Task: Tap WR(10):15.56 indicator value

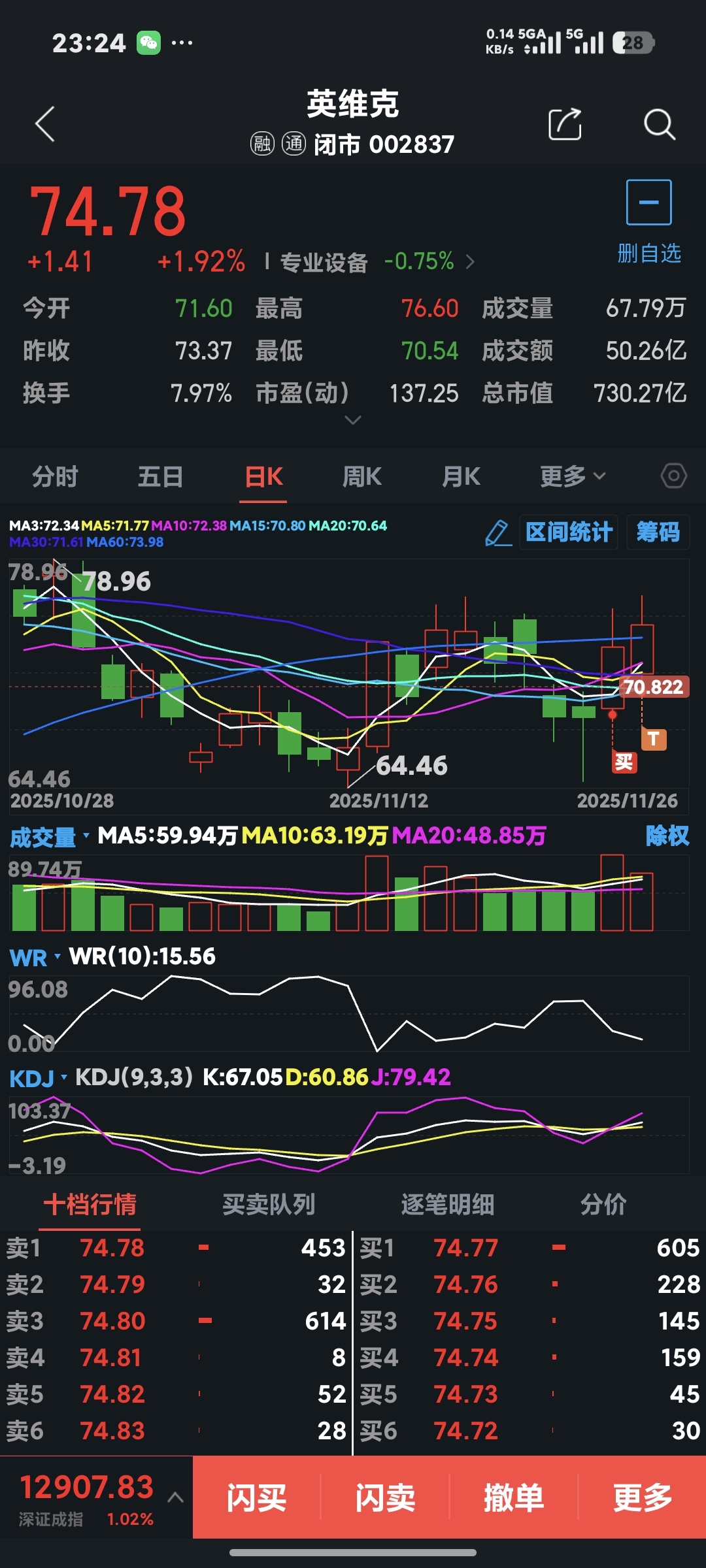Action: pos(143,956)
